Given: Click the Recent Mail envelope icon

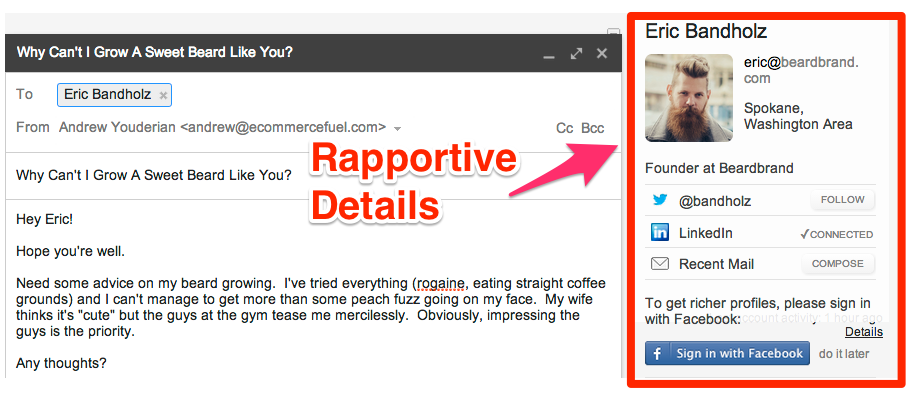Looking at the screenshot, I should [660, 264].
